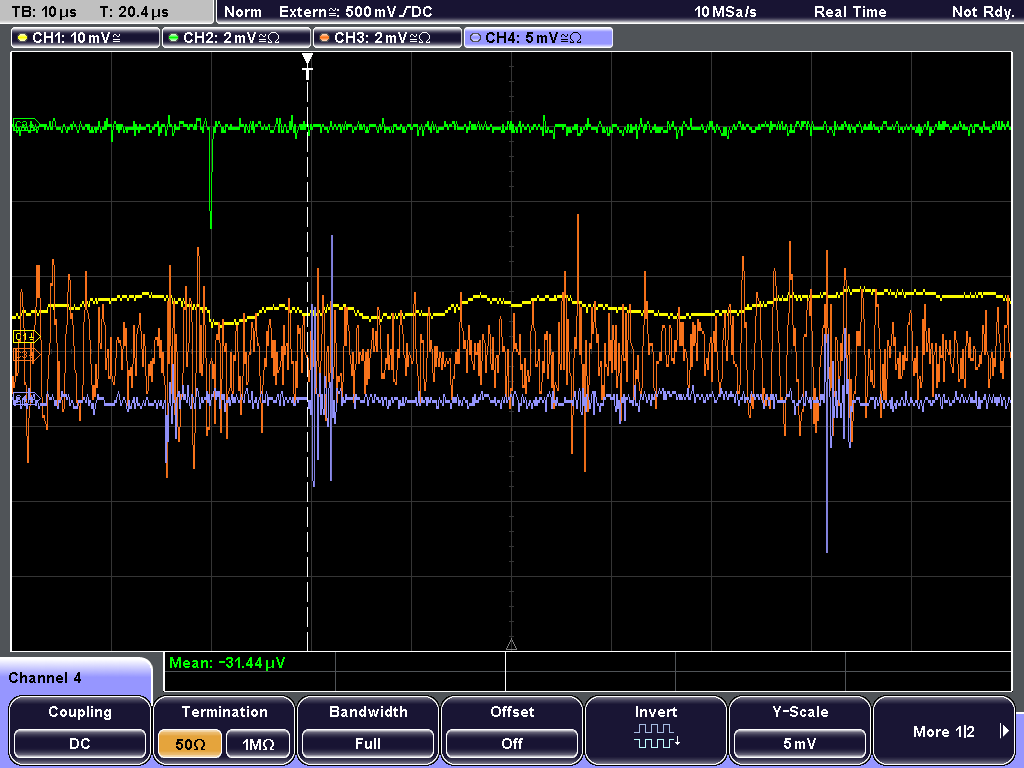The height and width of the screenshot is (768, 1024).
Task: Select the CH3 orange ground level marker
Action: tap(26, 354)
